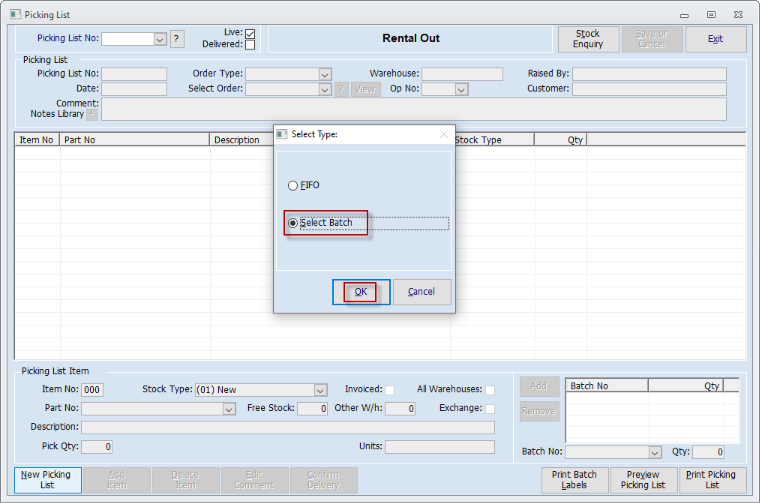
Task: Click the Qty column header in the items grid
Action: (x=561, y=140)
